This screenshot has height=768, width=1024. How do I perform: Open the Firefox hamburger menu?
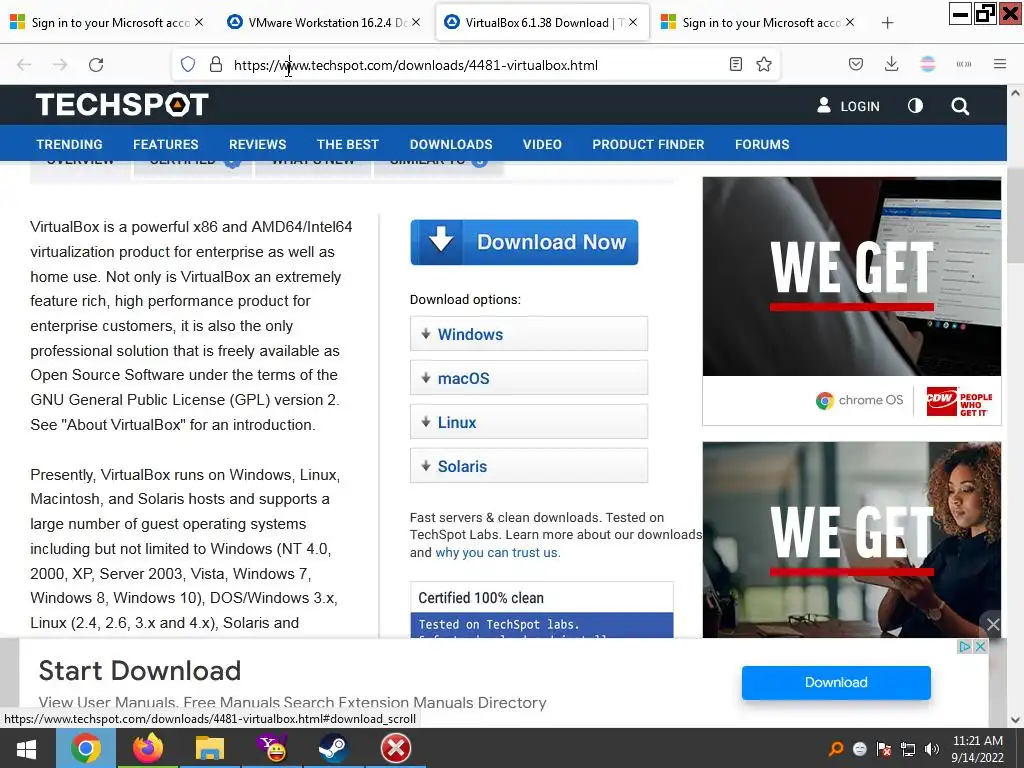1000,64
